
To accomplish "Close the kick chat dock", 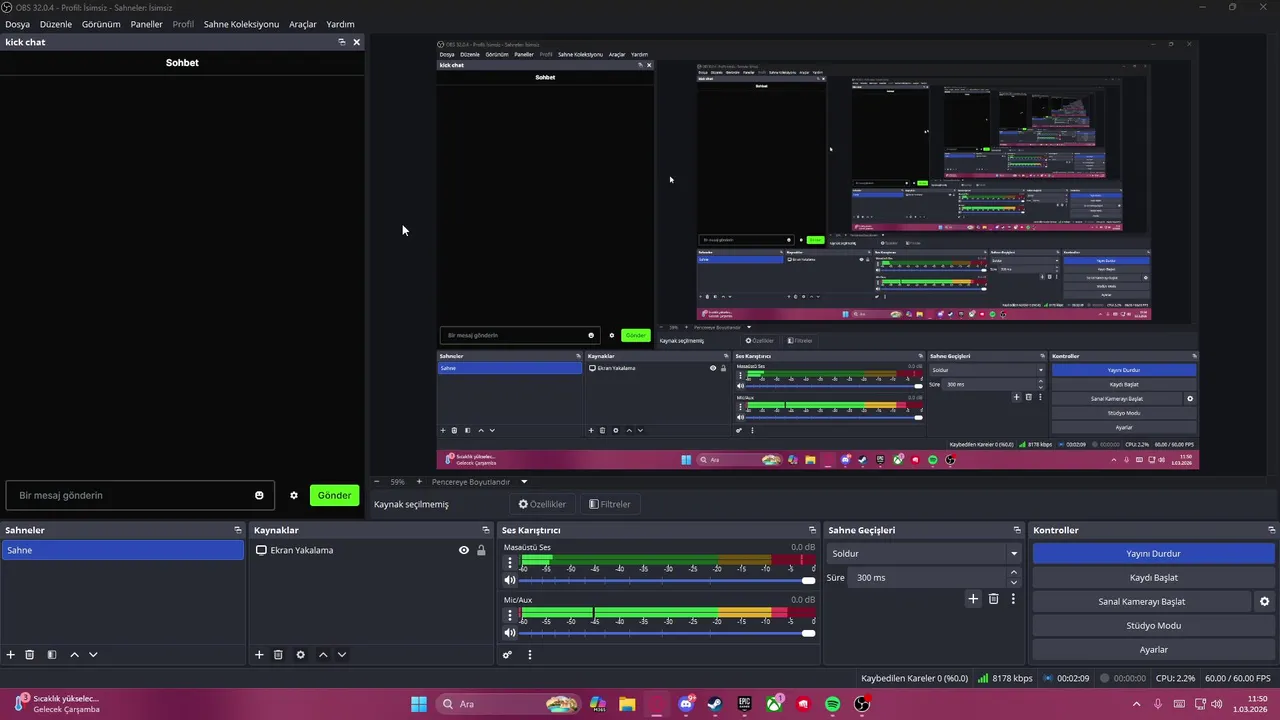I will coord(356,42).
